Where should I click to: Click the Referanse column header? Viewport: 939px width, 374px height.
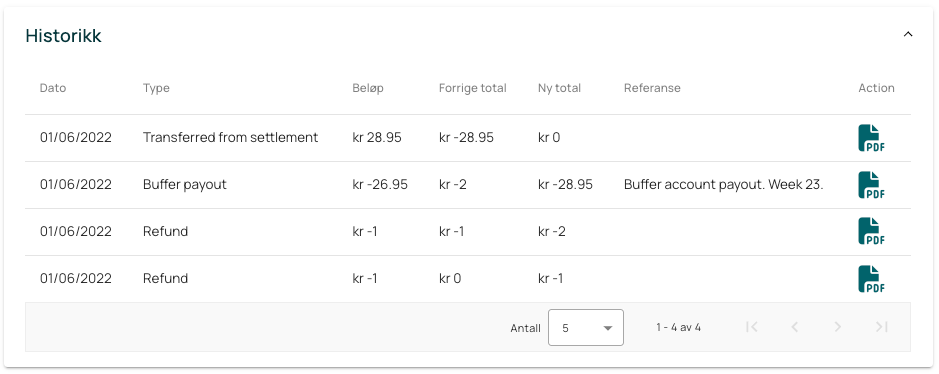(652, 88)
